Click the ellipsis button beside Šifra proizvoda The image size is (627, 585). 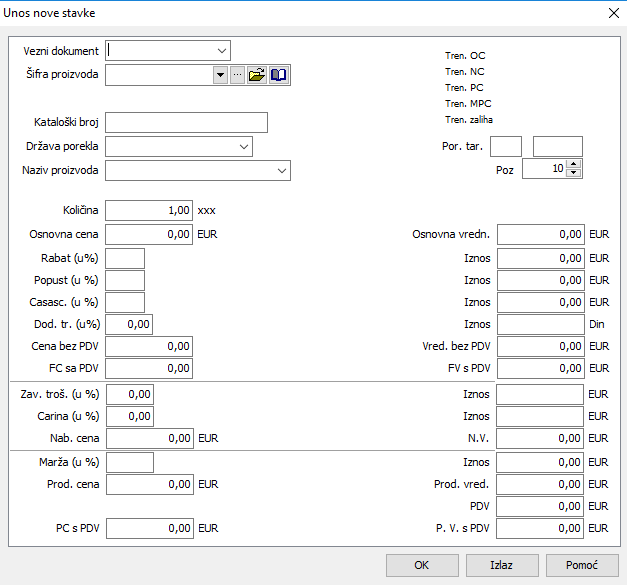click(x=237, y=75)
